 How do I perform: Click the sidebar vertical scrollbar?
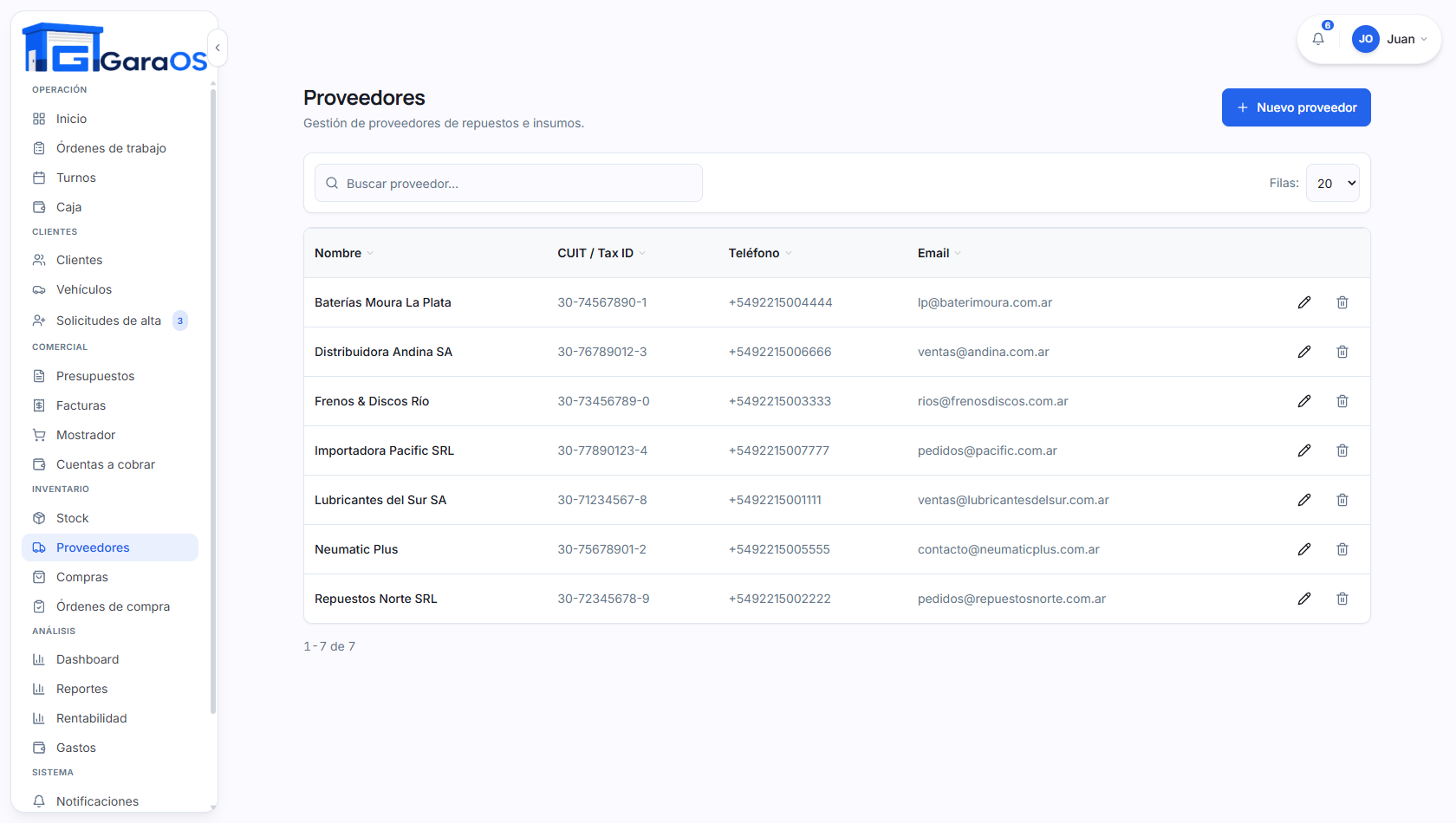pyautogui.click(x=213, y=402)
